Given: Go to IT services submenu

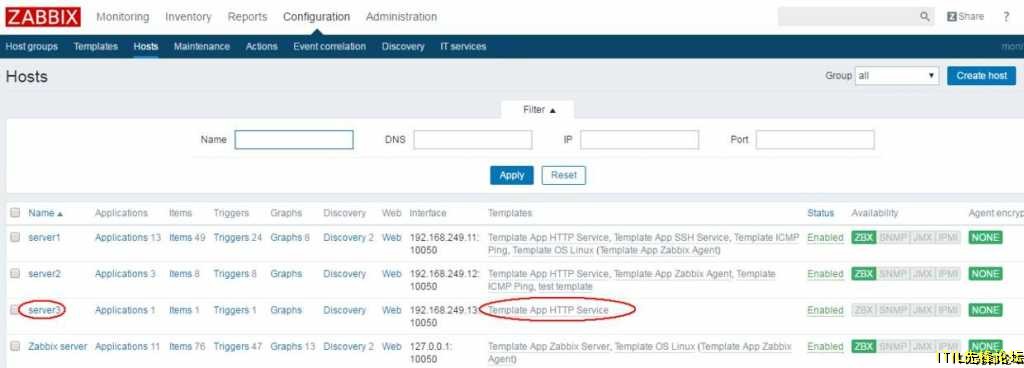Looking at the screenshot, I should tap(463, 46).
